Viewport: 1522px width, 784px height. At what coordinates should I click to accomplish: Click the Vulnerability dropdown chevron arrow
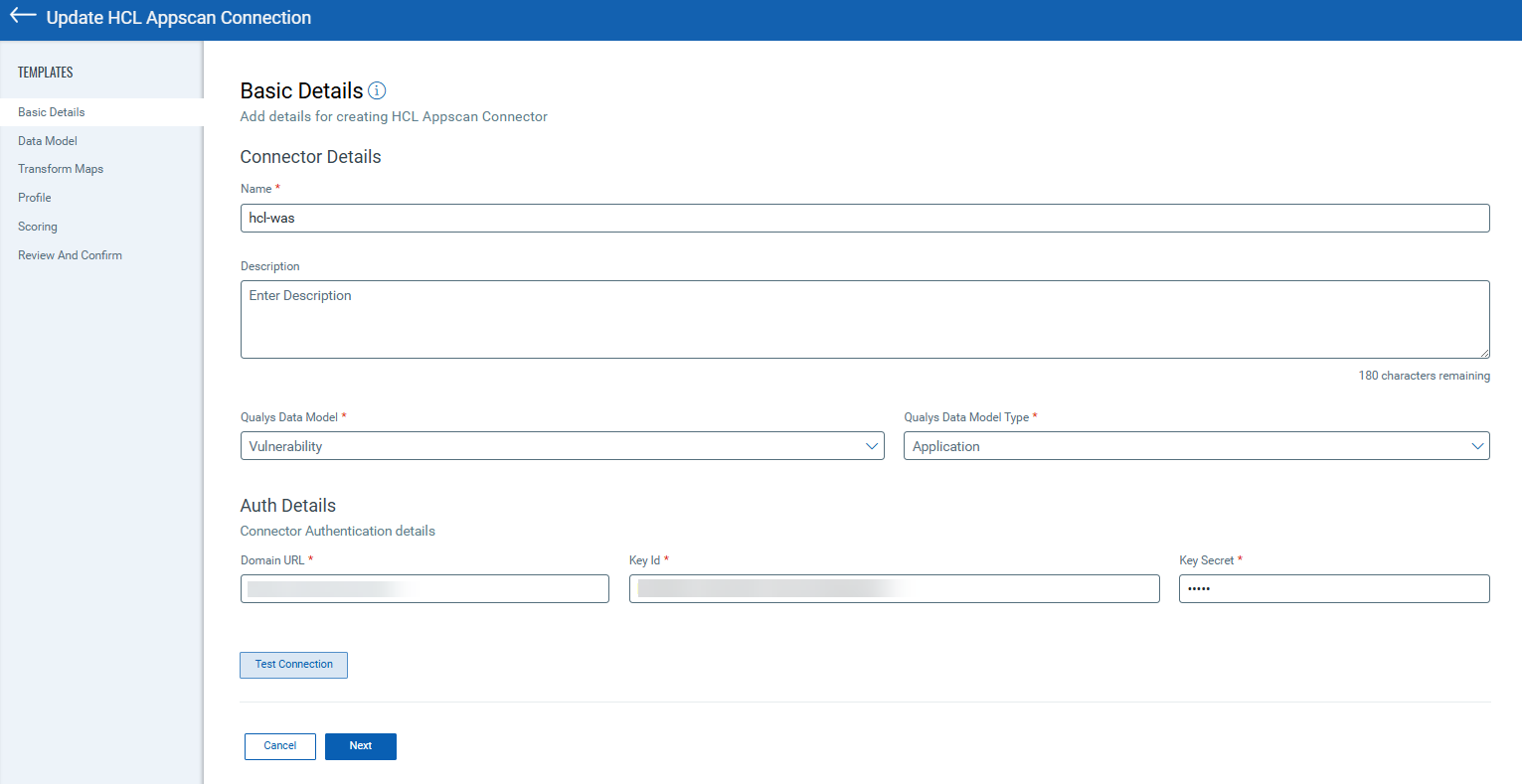click(x=872, y=446)
